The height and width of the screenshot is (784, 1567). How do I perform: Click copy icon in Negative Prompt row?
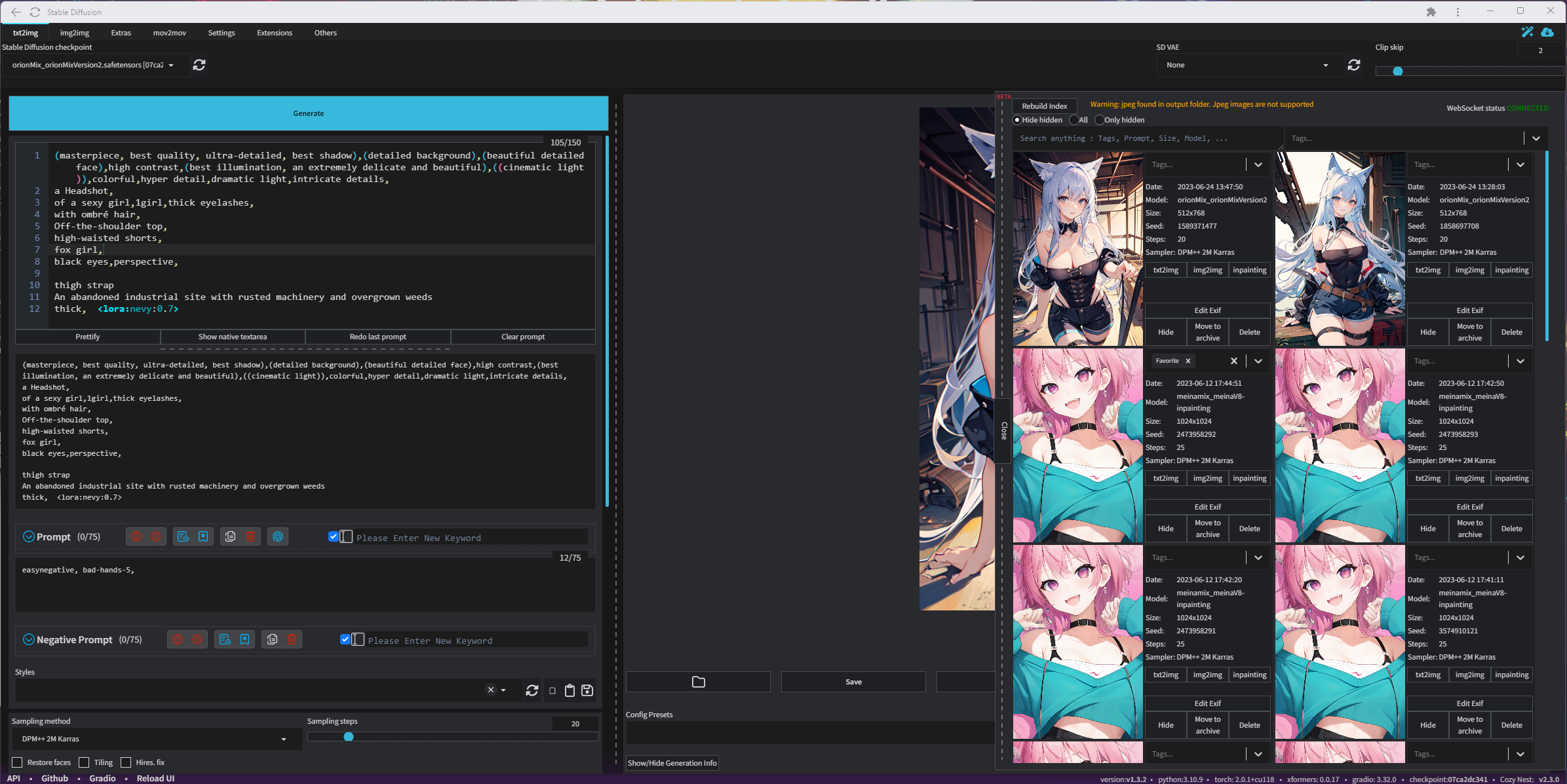point(272,640)
